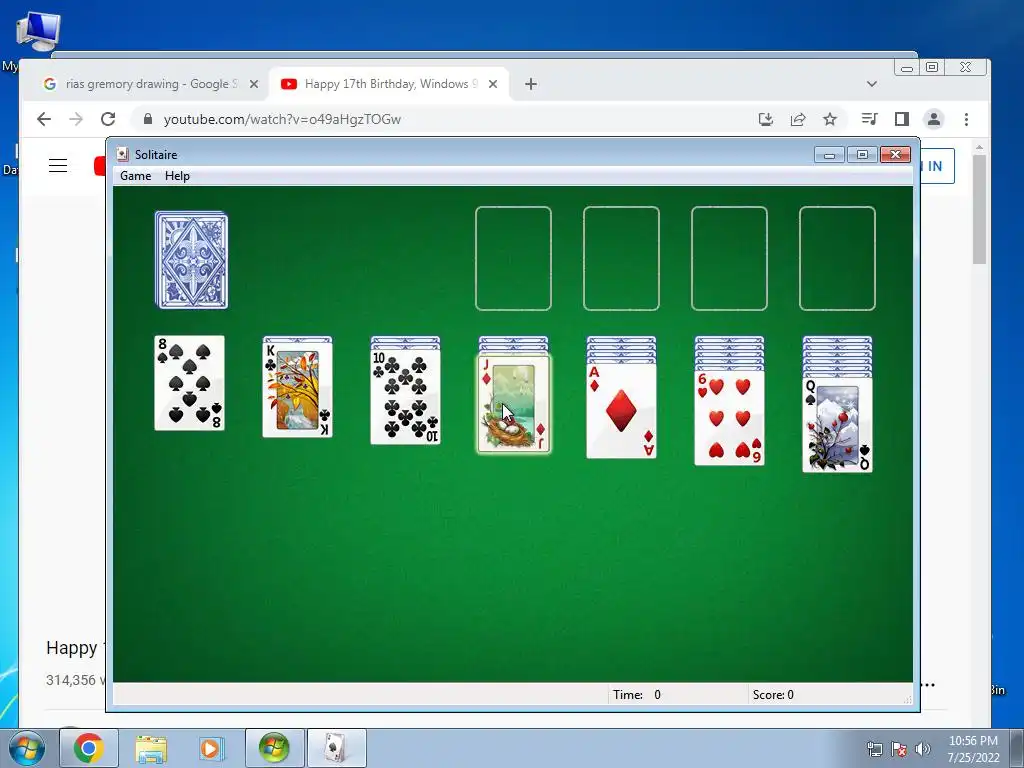
Task: Select the Ace of diamonds card
Action: coord(621,411)
